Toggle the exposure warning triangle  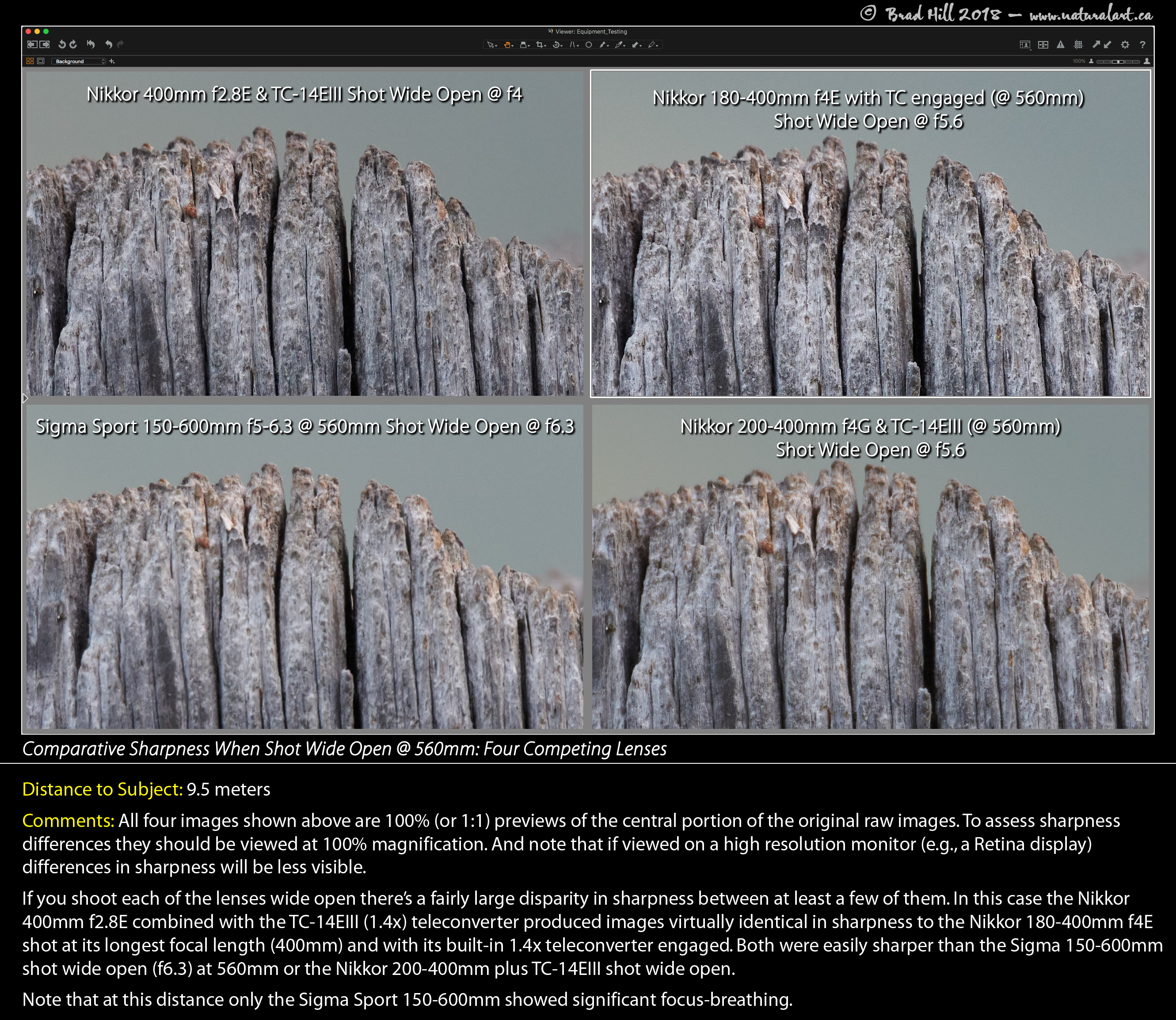(x=1060, y=45)
